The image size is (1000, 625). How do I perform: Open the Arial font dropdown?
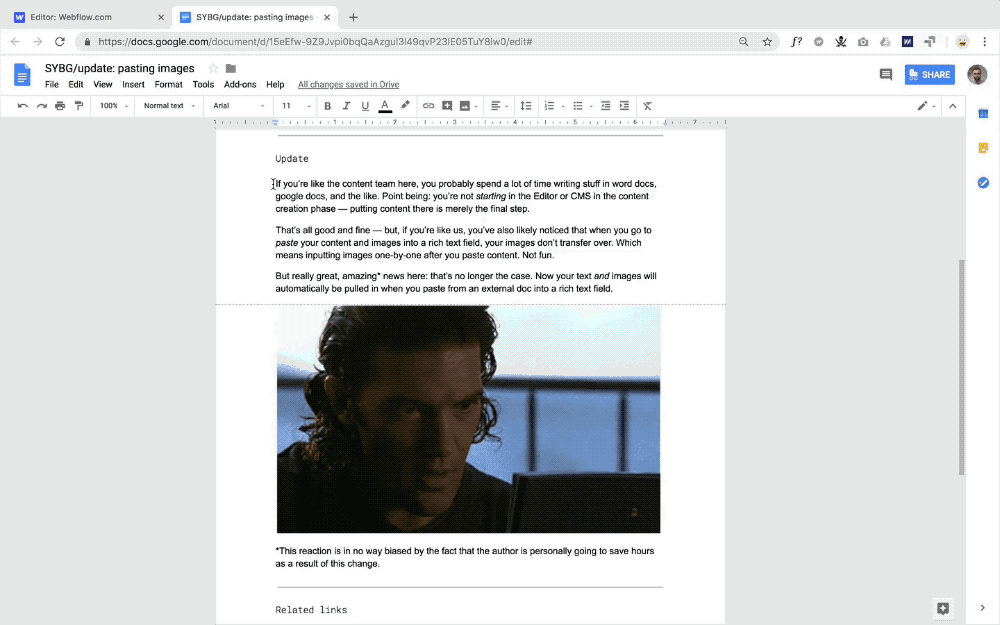(x=239, y=106)
